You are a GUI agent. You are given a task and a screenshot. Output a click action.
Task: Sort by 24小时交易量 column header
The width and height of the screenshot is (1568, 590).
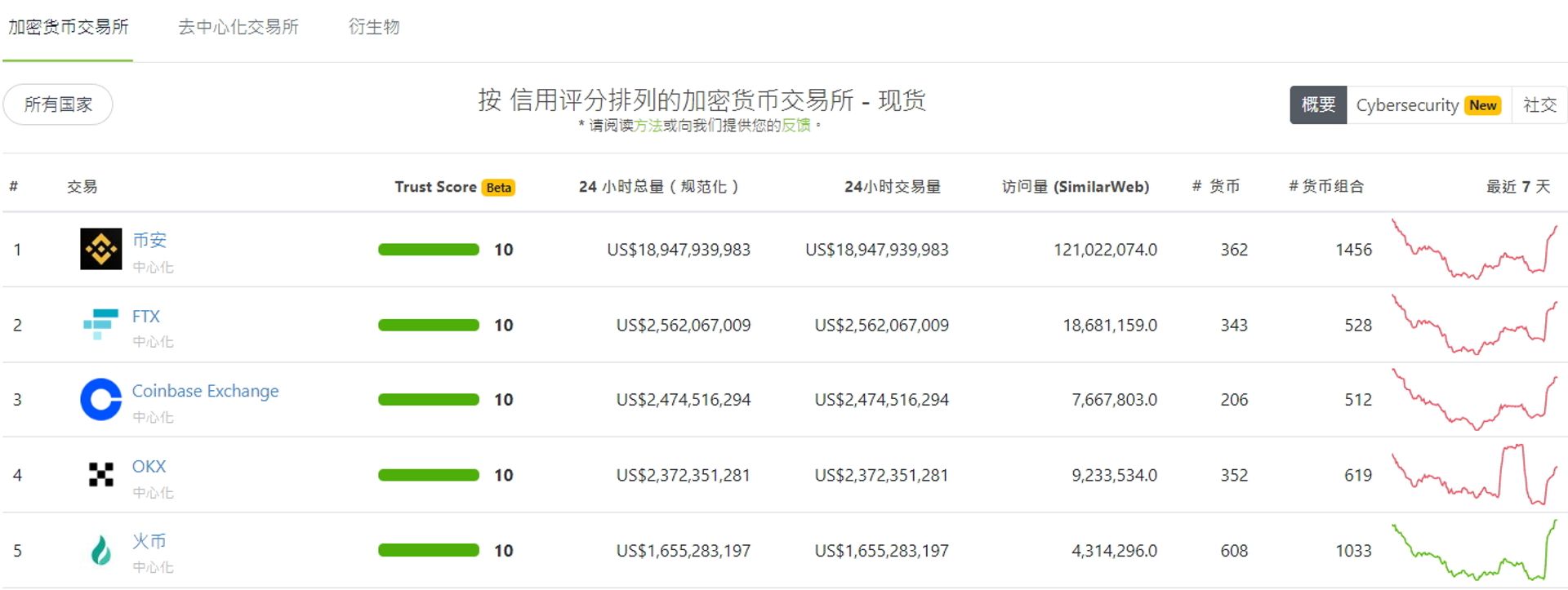click(x=893, y=187)
